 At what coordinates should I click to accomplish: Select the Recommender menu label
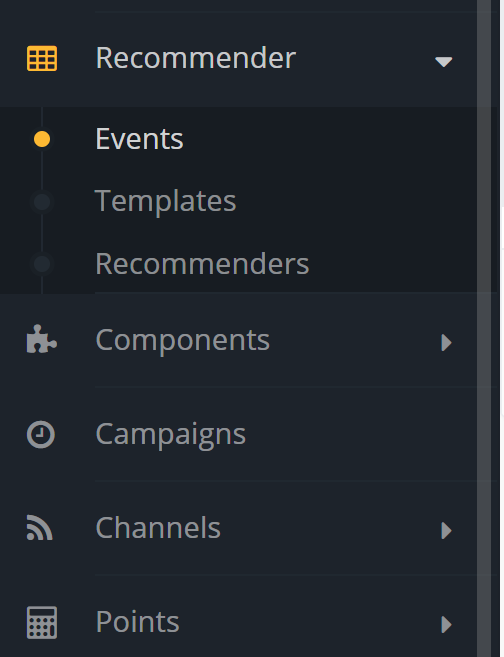(x=196, y=58)
